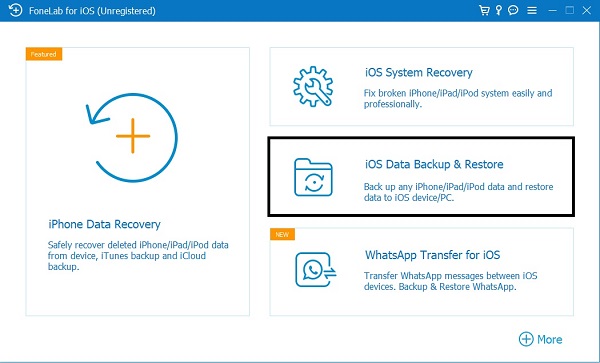The height and width of the screenshot is (363, 600).
Task: Choose iOS Data Backup & Restore title
Action: [x=434, y=164]
